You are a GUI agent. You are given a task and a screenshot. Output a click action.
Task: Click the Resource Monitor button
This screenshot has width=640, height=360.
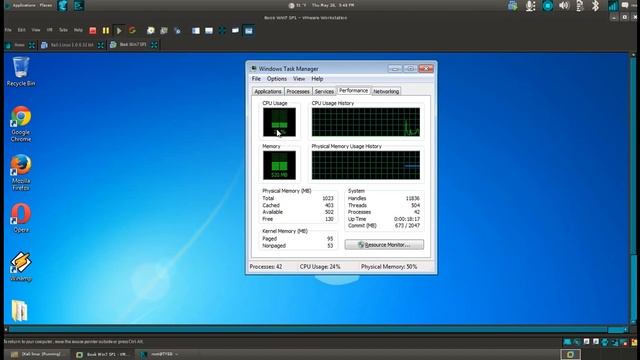tap(384, 244)
